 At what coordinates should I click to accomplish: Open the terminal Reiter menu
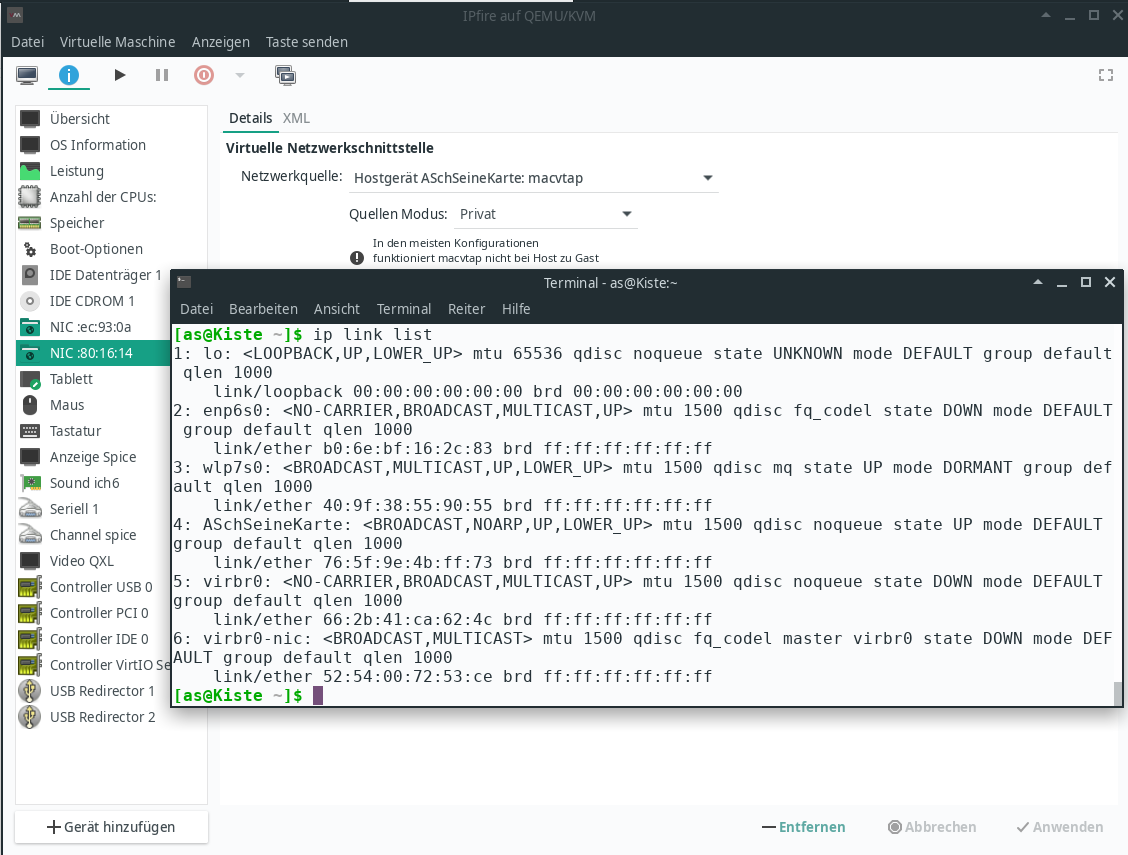466,309
